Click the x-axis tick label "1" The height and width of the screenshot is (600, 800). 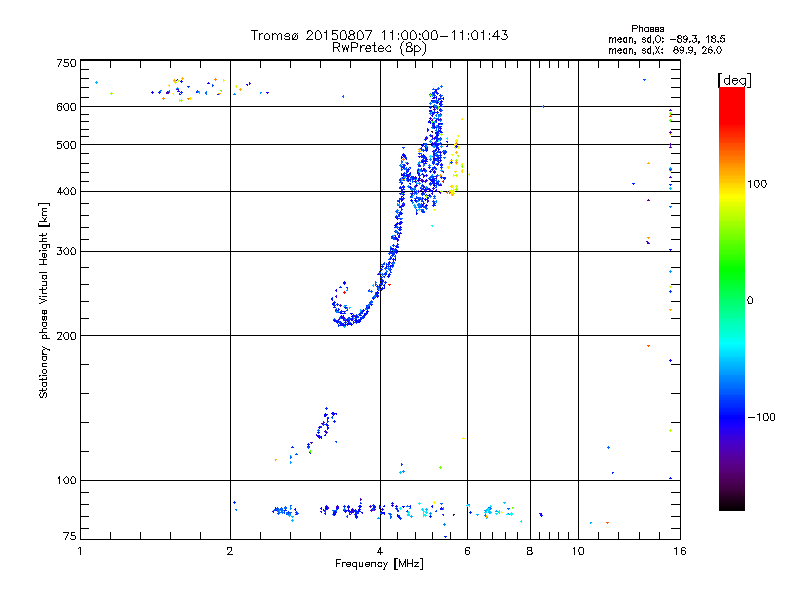80,551
